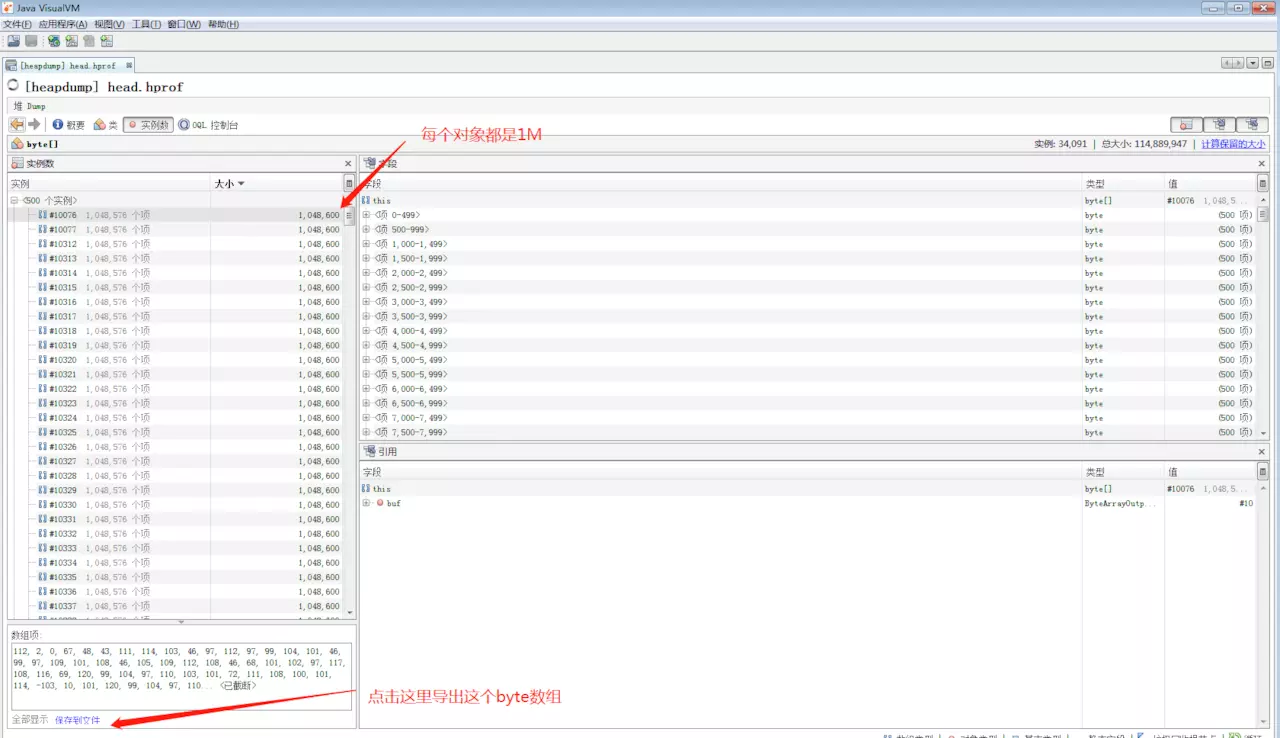Sort instances by the 大小 column
Viewport: 1280px width, 738px height.
(276, 184)
